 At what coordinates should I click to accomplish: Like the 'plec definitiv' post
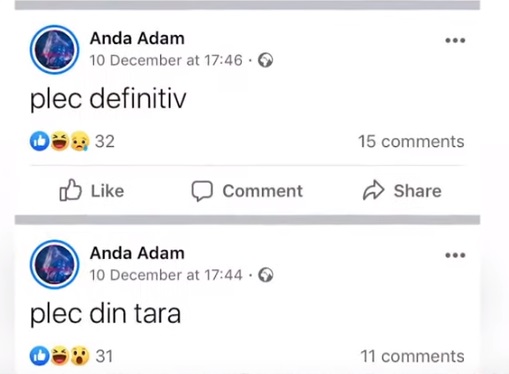point(92,191)
